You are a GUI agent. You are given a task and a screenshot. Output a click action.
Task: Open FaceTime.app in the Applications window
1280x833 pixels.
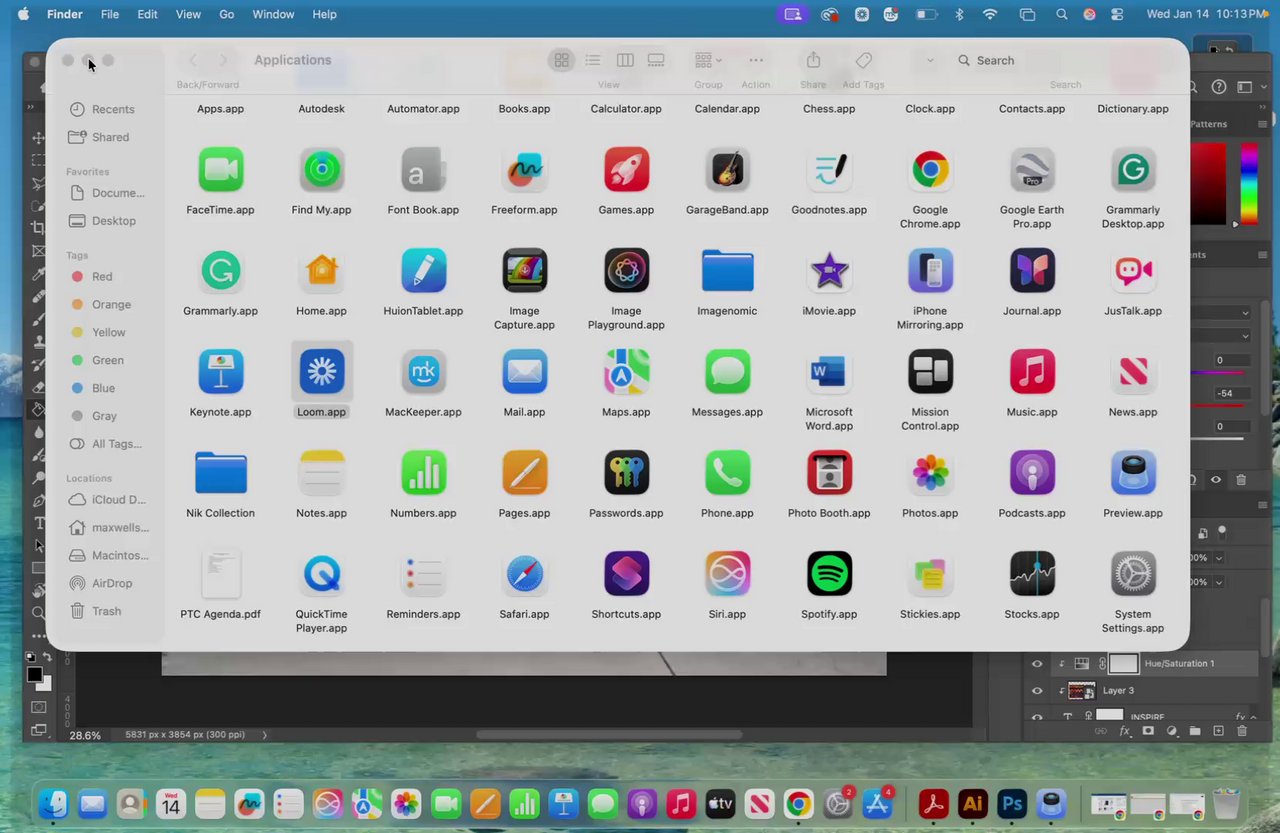(220, 170)
